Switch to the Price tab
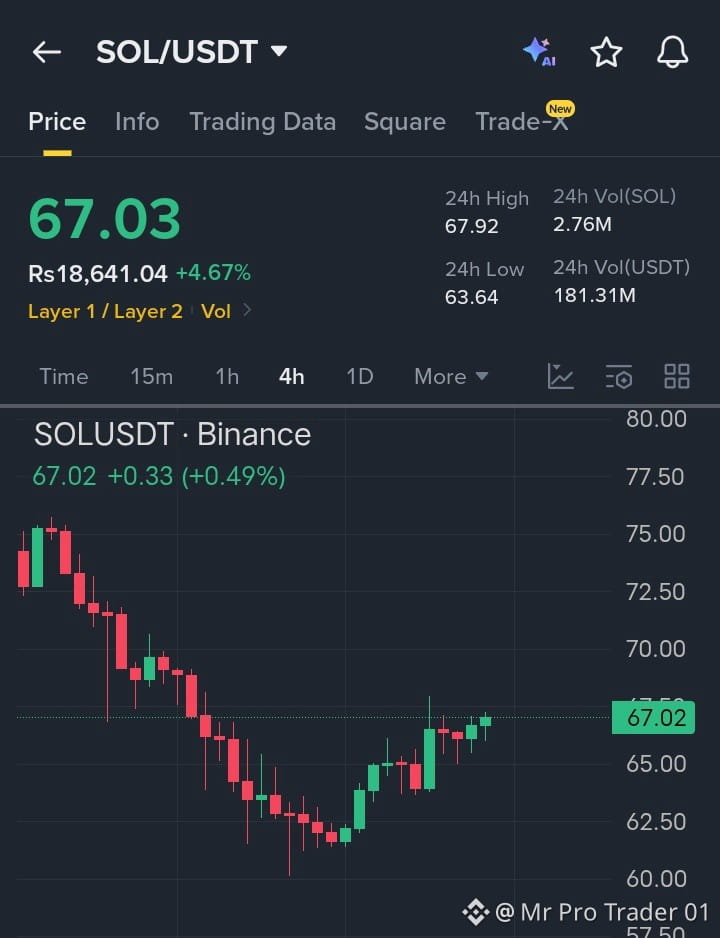Image resolution: width=720 pixels, height=938 pixels. click(57, 122)
